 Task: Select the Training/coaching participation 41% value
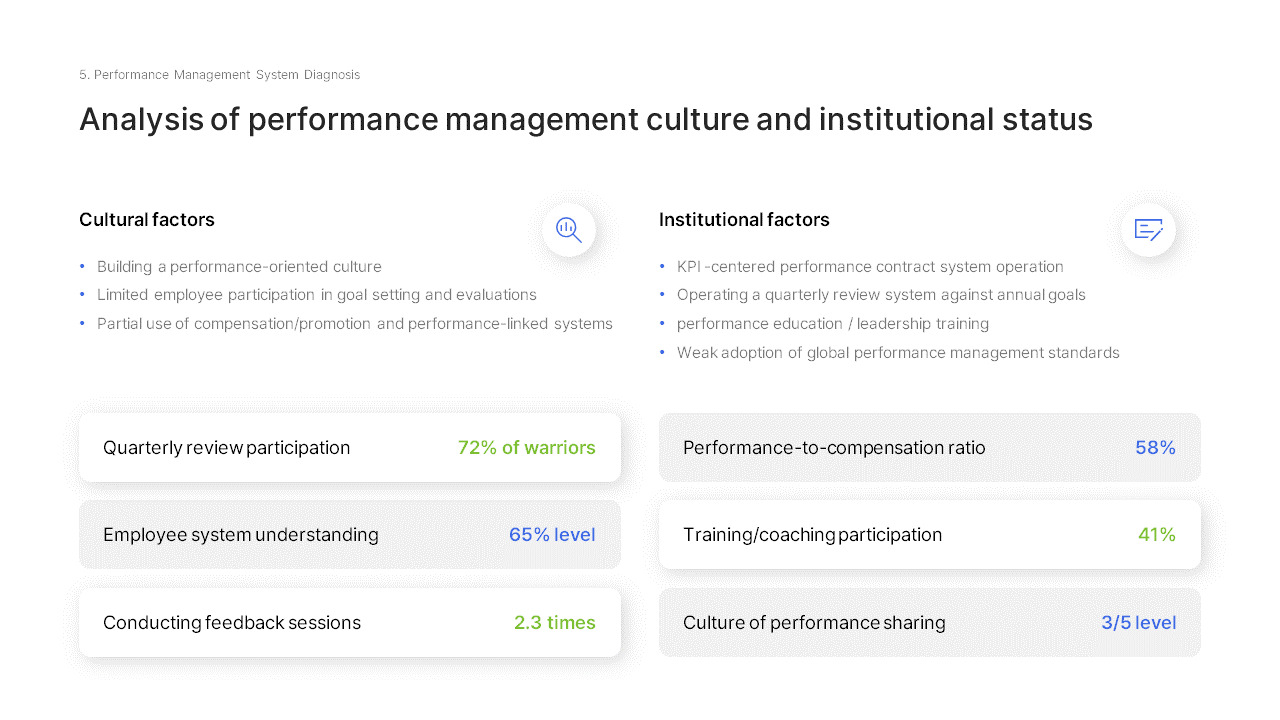click(x=1157, y=534)
